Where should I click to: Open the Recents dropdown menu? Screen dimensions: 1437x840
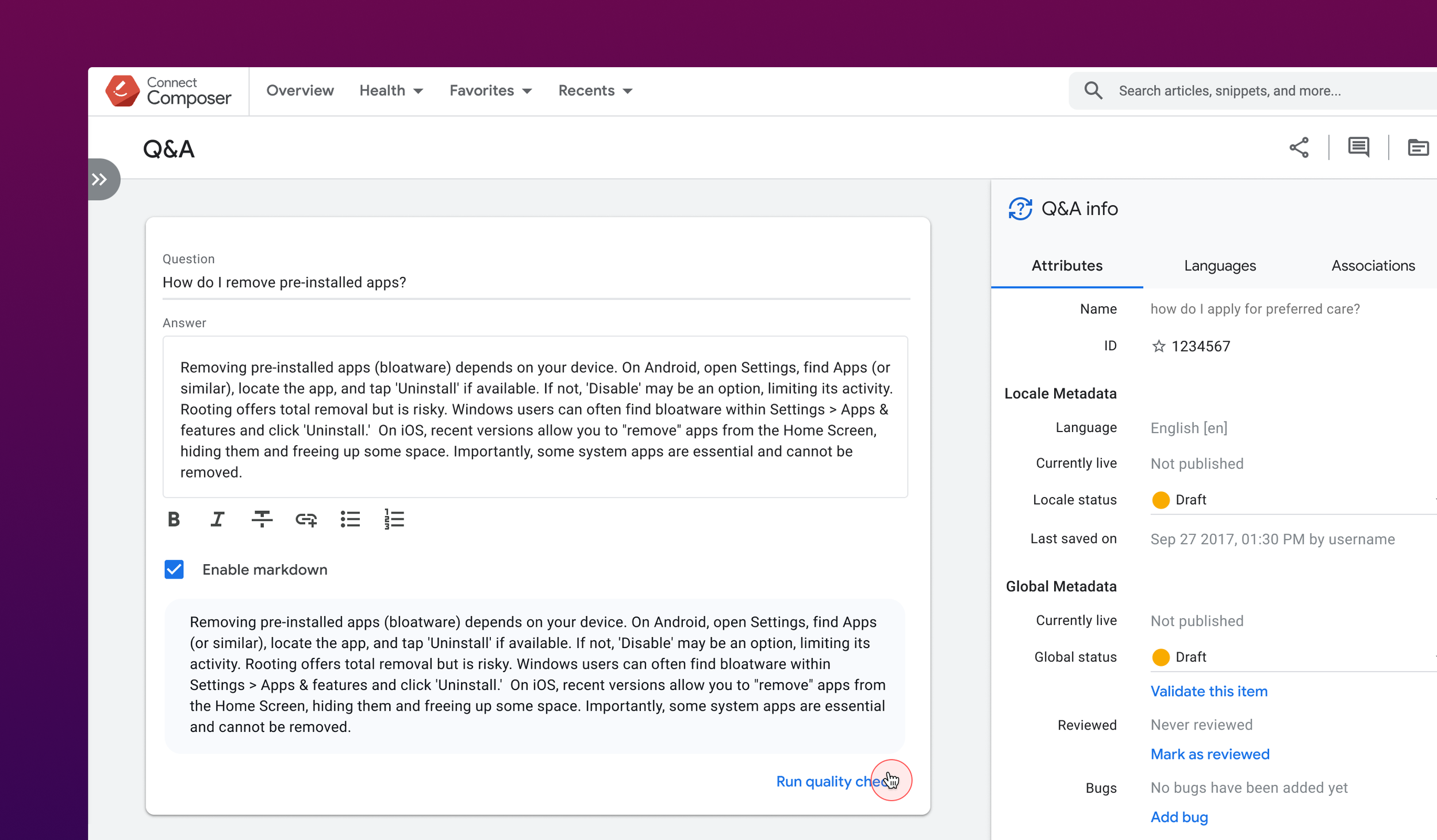(x=595, y=91)
